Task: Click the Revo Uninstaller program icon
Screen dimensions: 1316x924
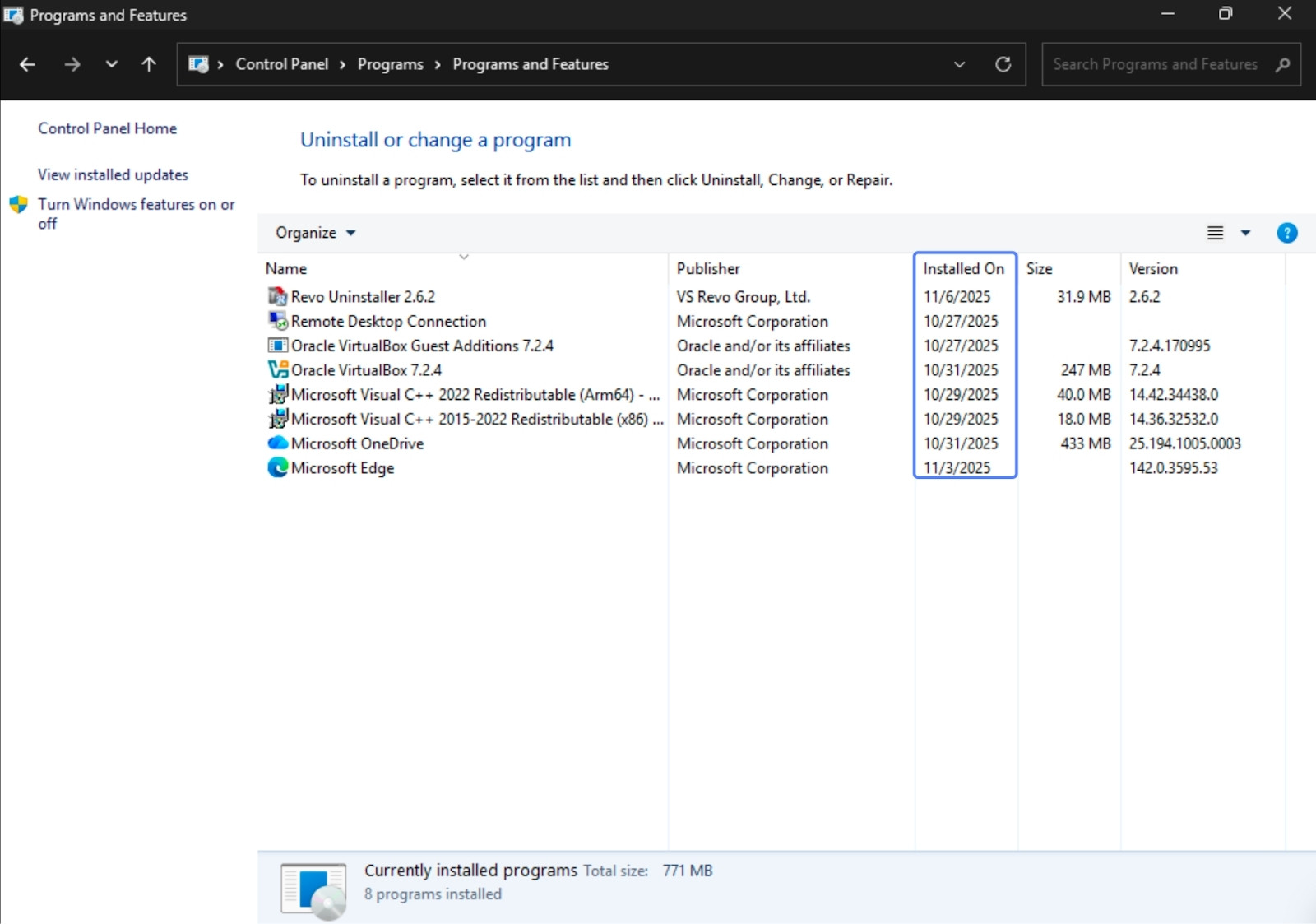Action: [277, 296]
